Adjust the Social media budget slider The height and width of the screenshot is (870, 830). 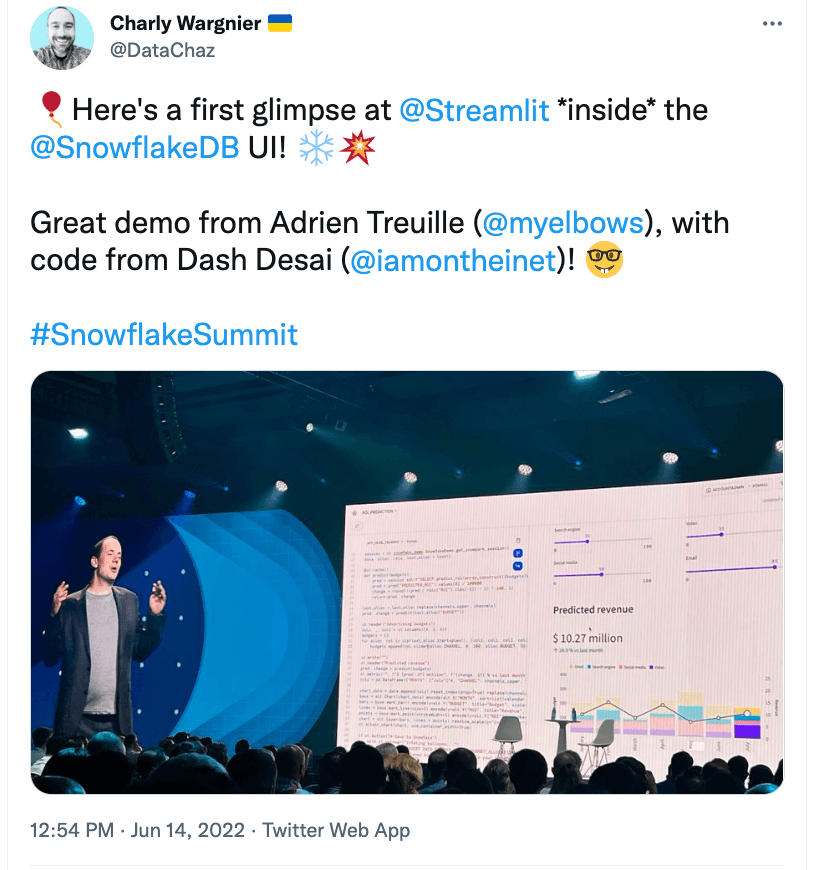(x=602, y=574)
